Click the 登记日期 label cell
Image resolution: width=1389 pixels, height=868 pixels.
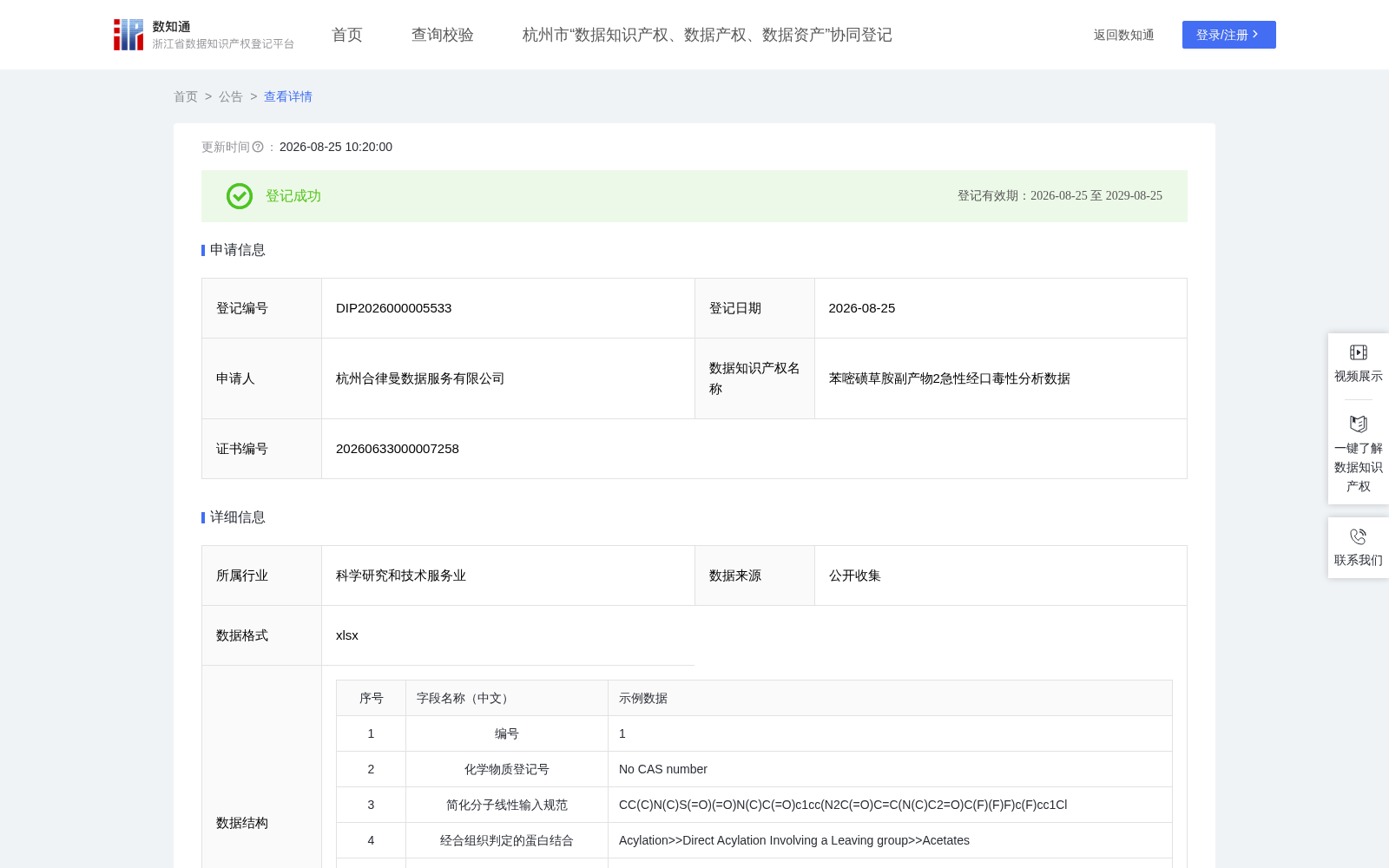pyautogui.click(x=754, y=308)
